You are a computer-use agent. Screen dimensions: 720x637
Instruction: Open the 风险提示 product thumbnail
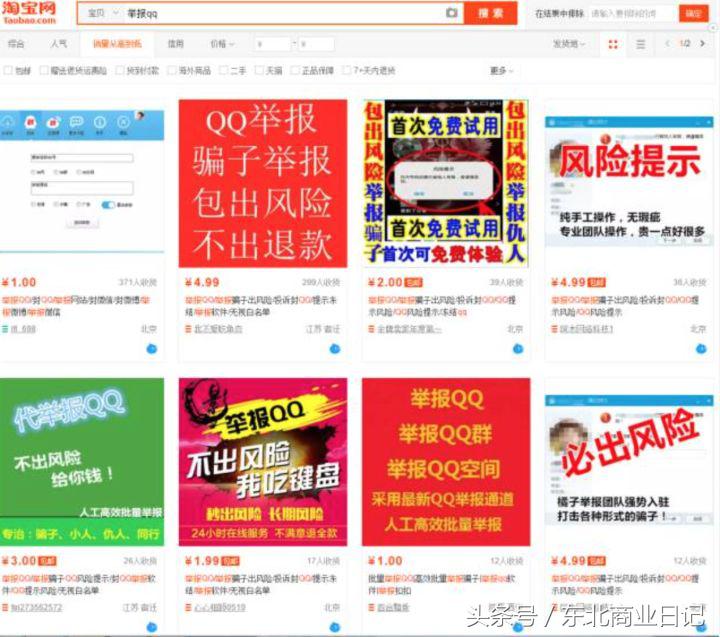(x=629, y=183)
